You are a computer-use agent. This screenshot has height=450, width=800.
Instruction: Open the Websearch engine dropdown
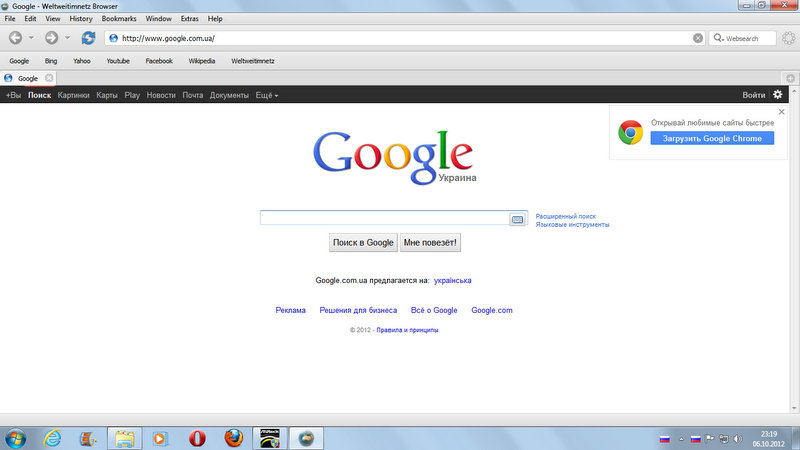(719, 38)
